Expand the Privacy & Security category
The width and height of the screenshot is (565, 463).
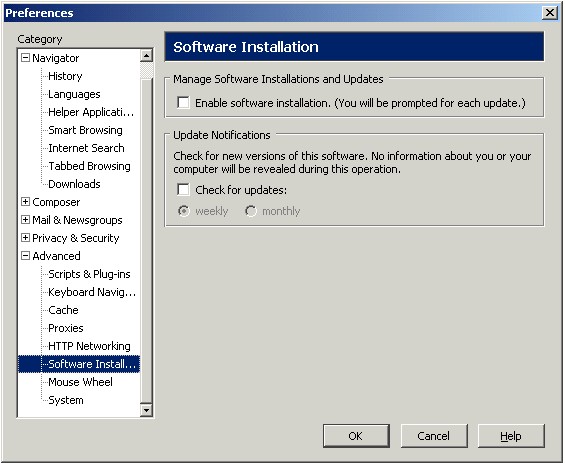pos(25,238)
